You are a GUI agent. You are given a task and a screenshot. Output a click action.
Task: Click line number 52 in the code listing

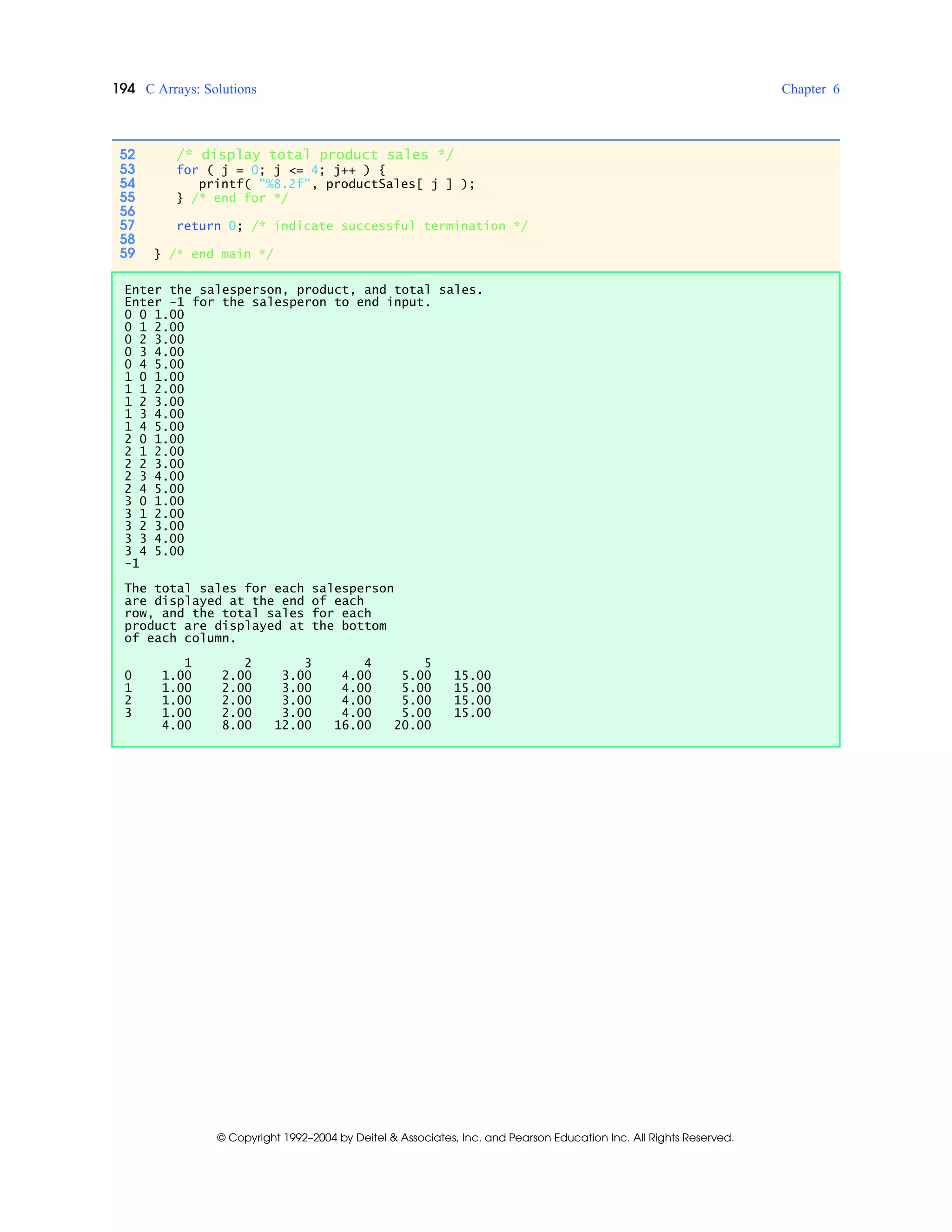point(127,154)
